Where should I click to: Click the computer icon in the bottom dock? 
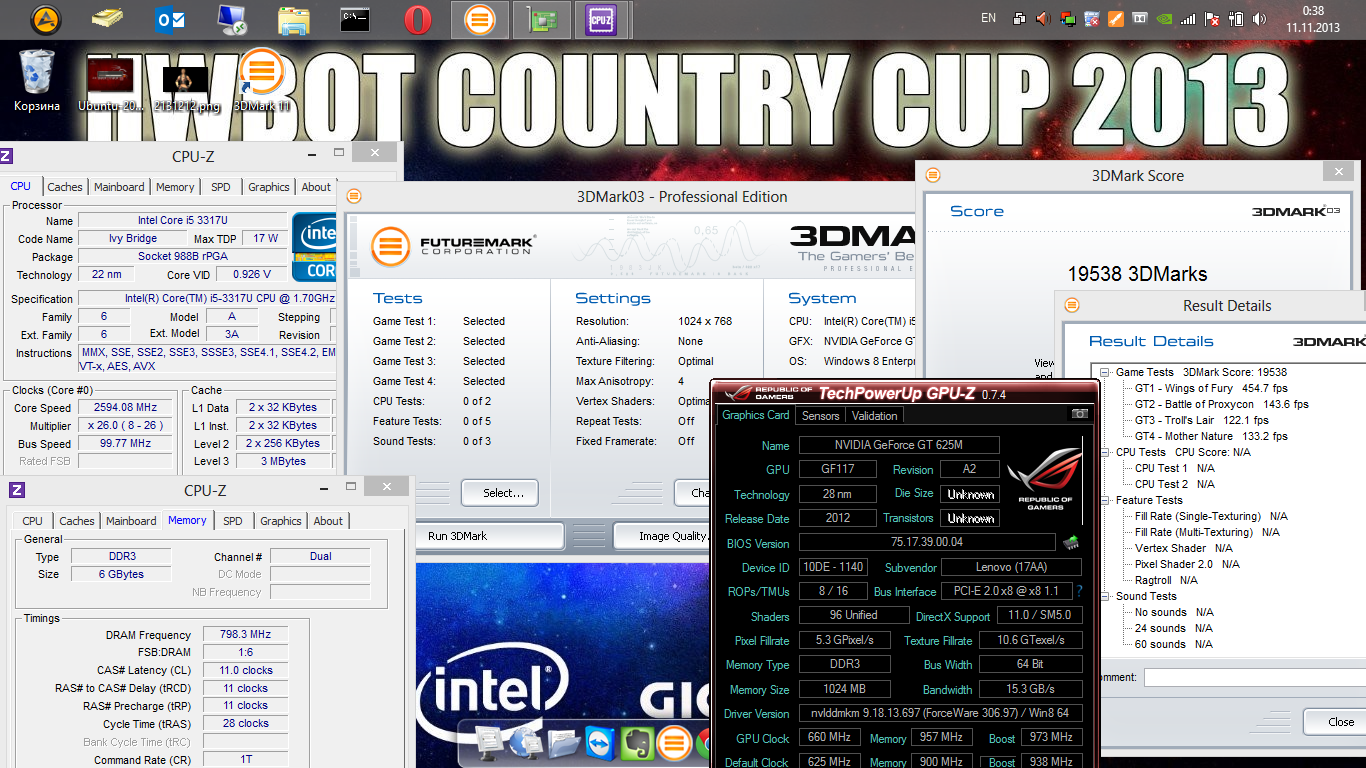tap(491, 742)
